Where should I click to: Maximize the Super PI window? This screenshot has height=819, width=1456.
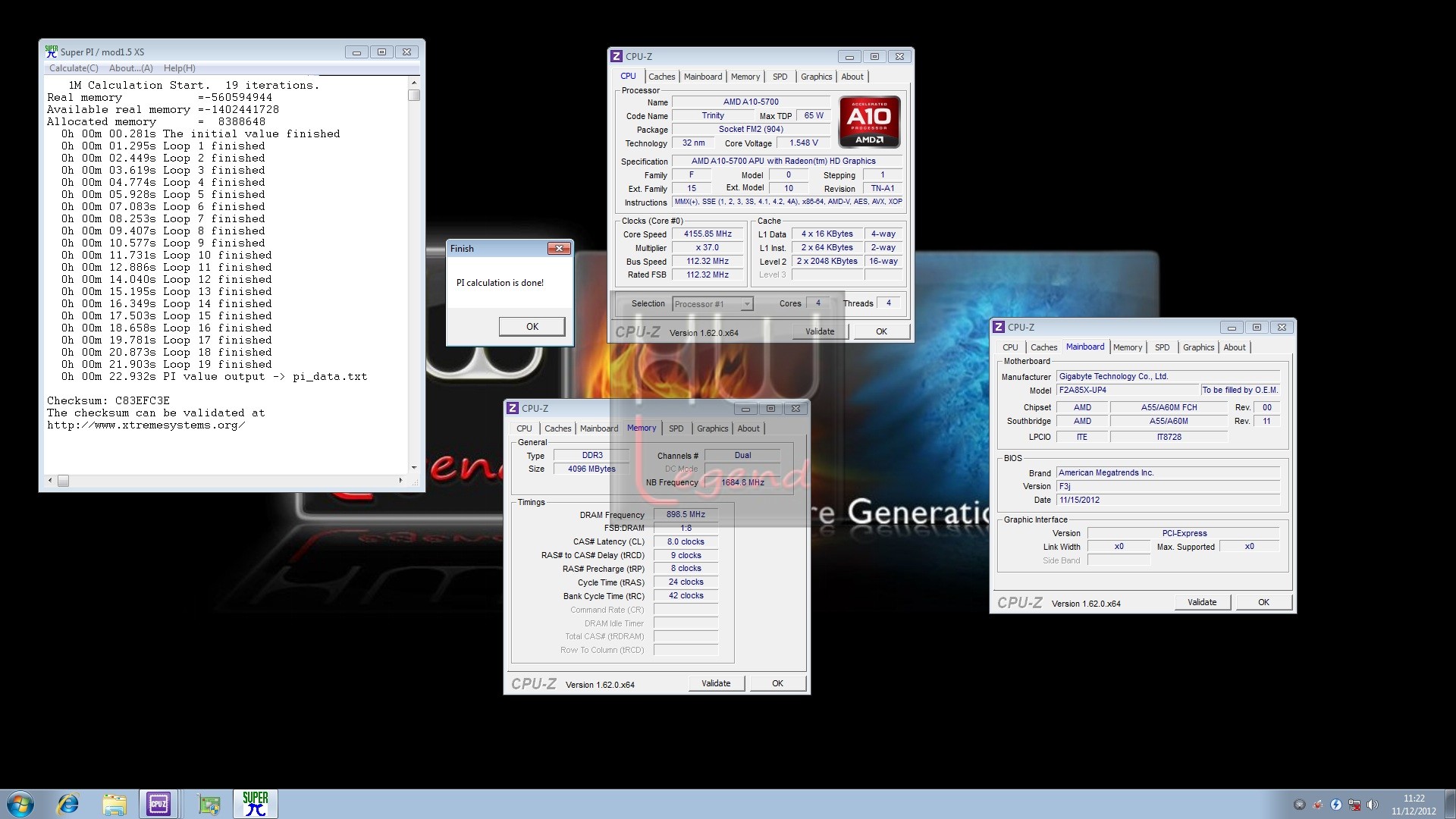(x=381, y=52)
